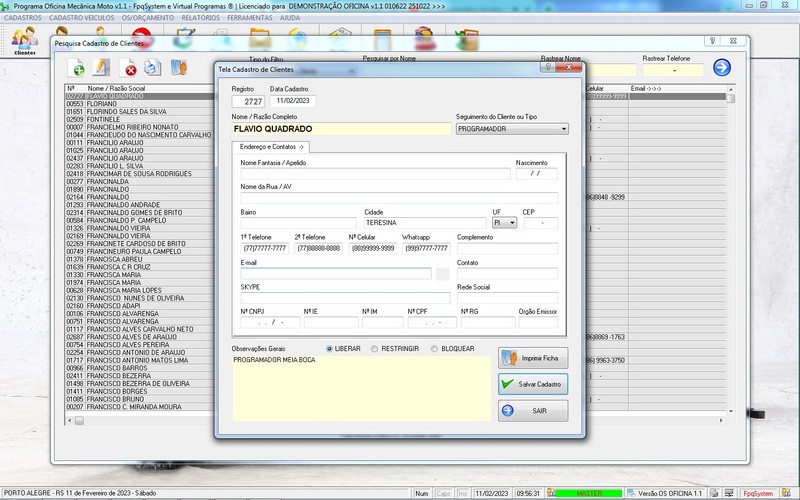Click the SKYPE input field

[345, 298]
